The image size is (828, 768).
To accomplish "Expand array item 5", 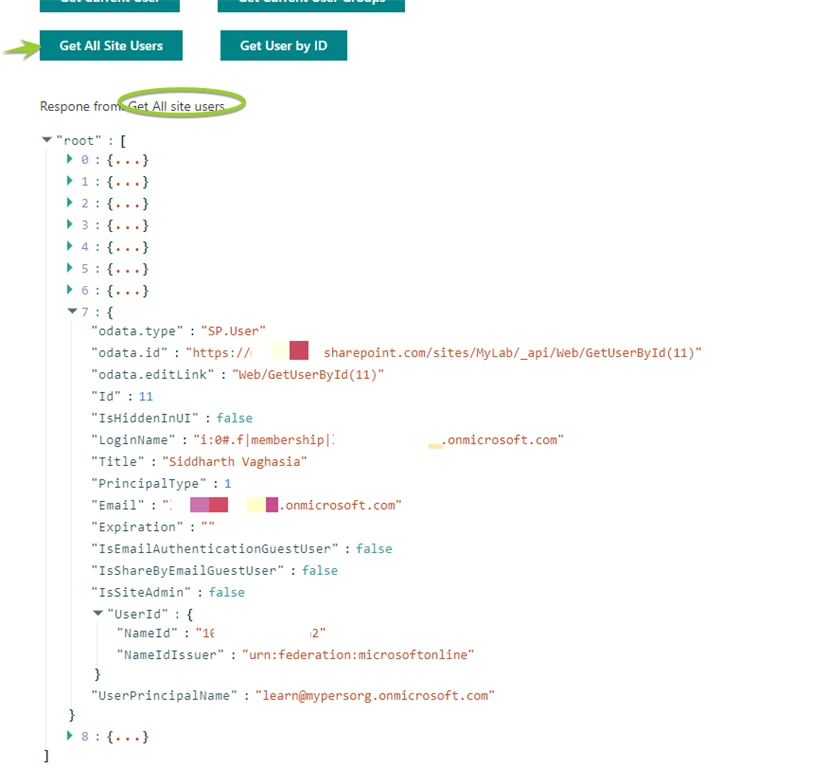I will pos(70,268).
